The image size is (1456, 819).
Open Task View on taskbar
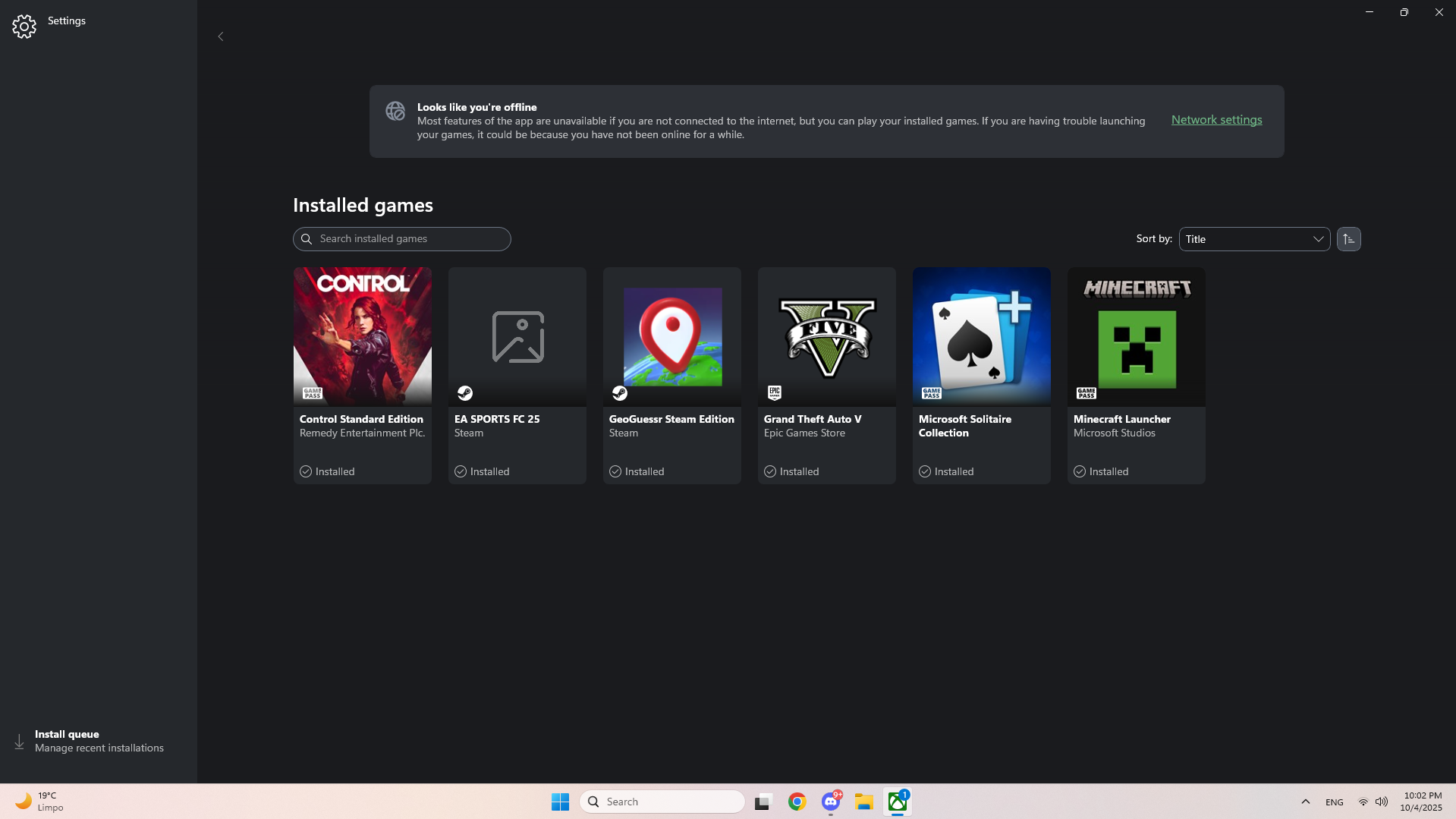click(x=763, y=802)
